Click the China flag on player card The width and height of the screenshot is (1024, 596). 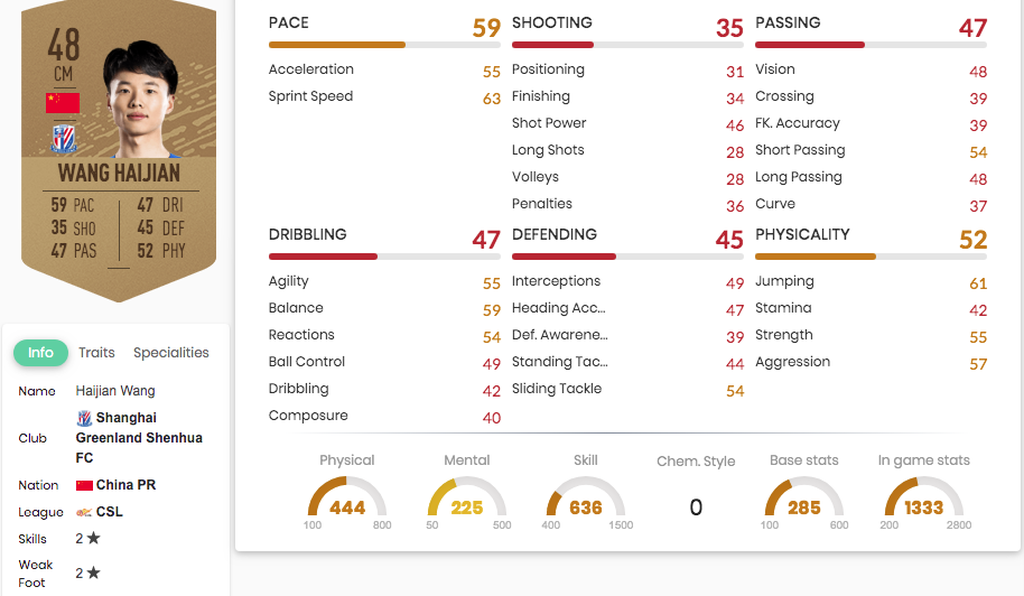63,103
